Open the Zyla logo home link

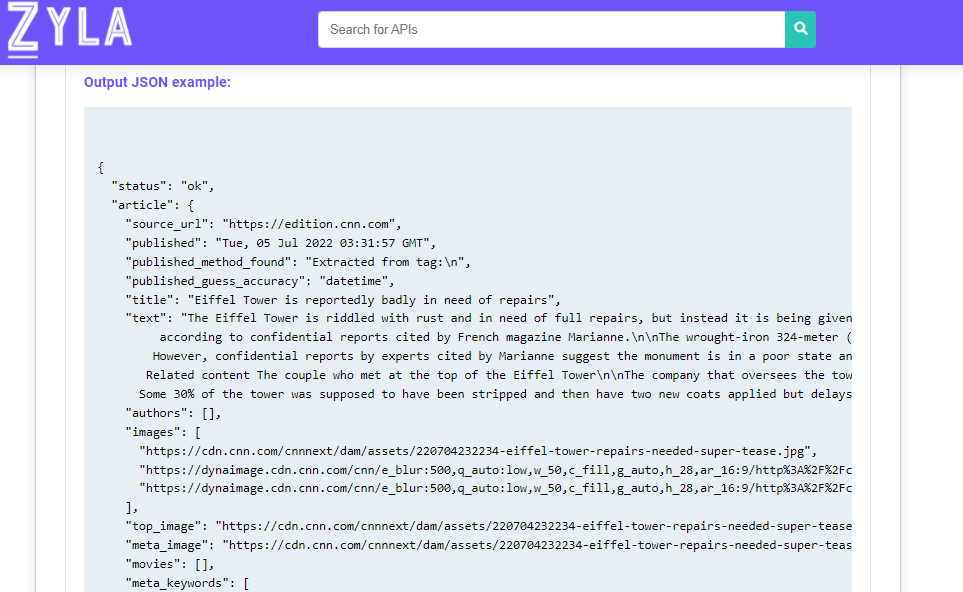(x=69, y=29)
